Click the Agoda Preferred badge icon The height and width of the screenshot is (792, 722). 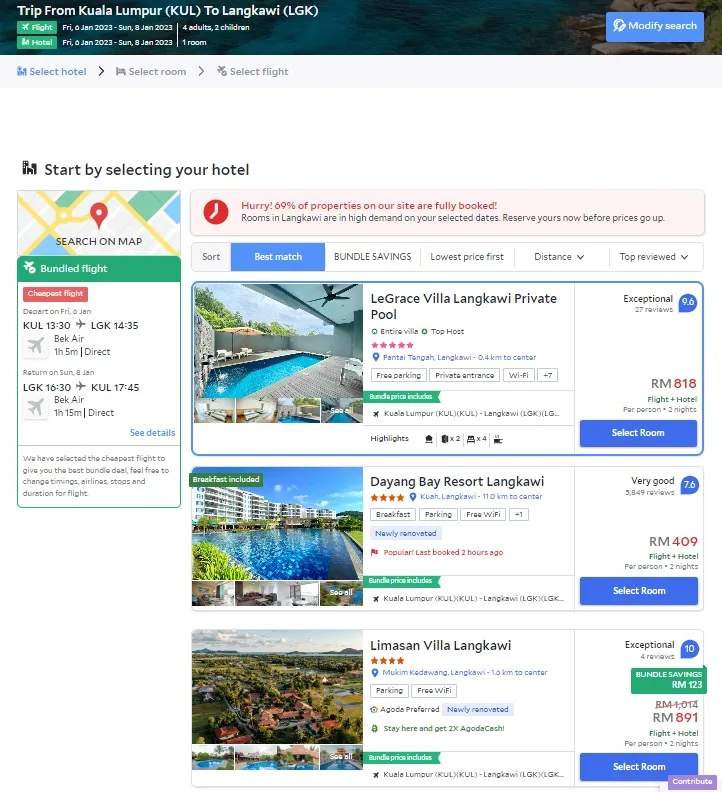pos(374,709)
